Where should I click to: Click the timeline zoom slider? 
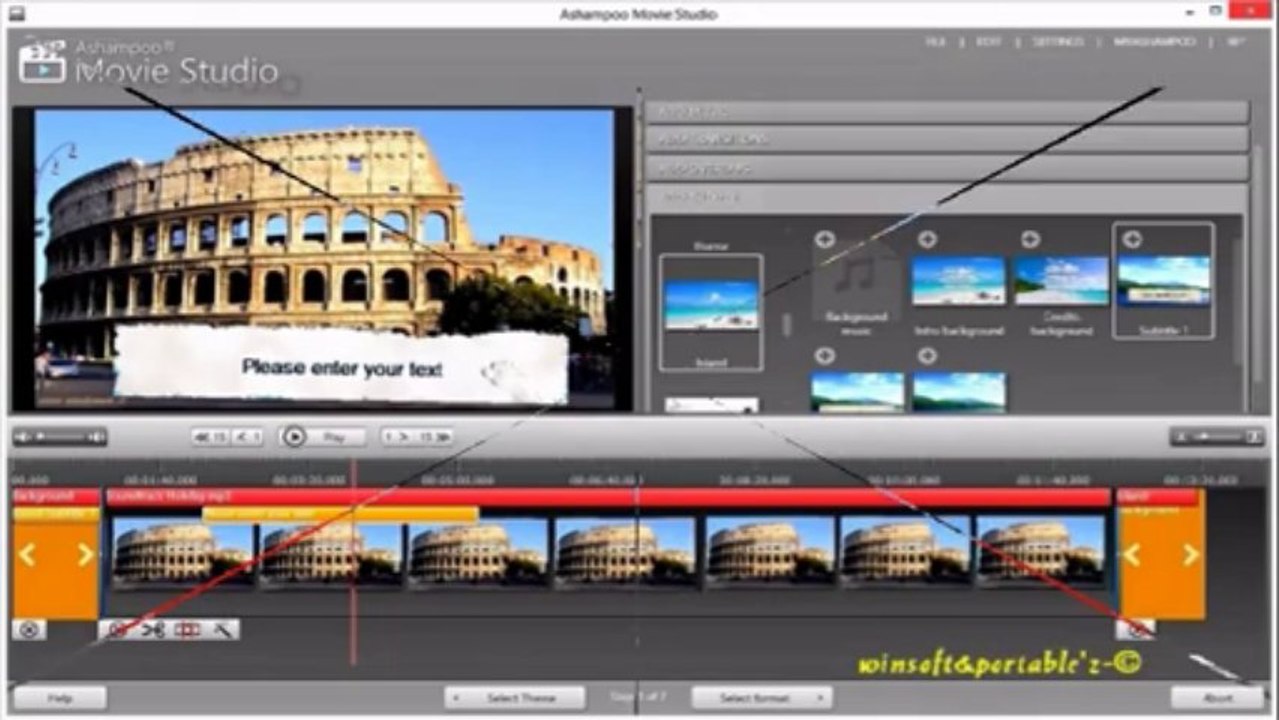coord(1216,437)
